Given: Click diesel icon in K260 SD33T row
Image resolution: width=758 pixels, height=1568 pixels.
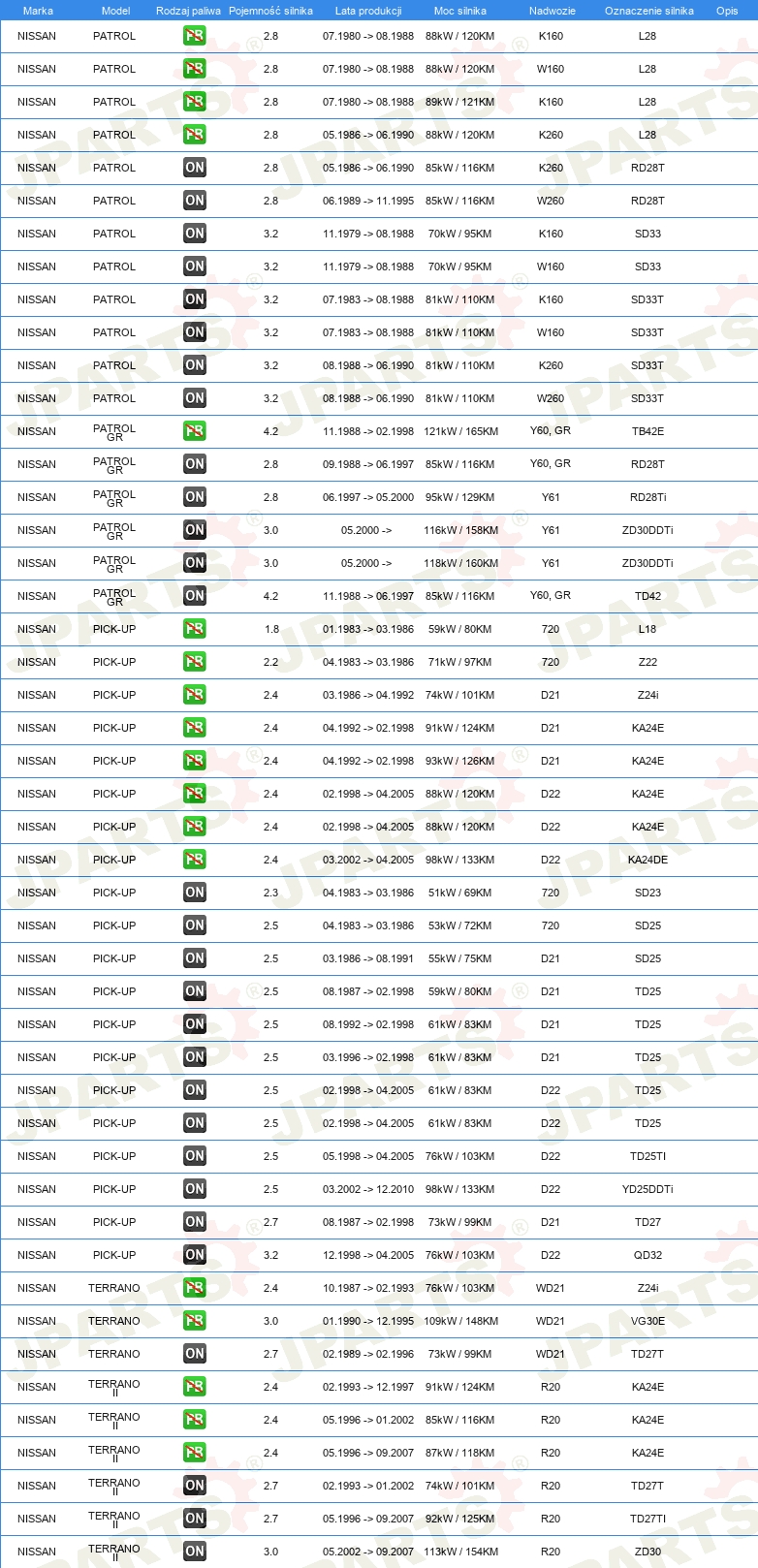Looking at the screenshot, I should 195,365.
